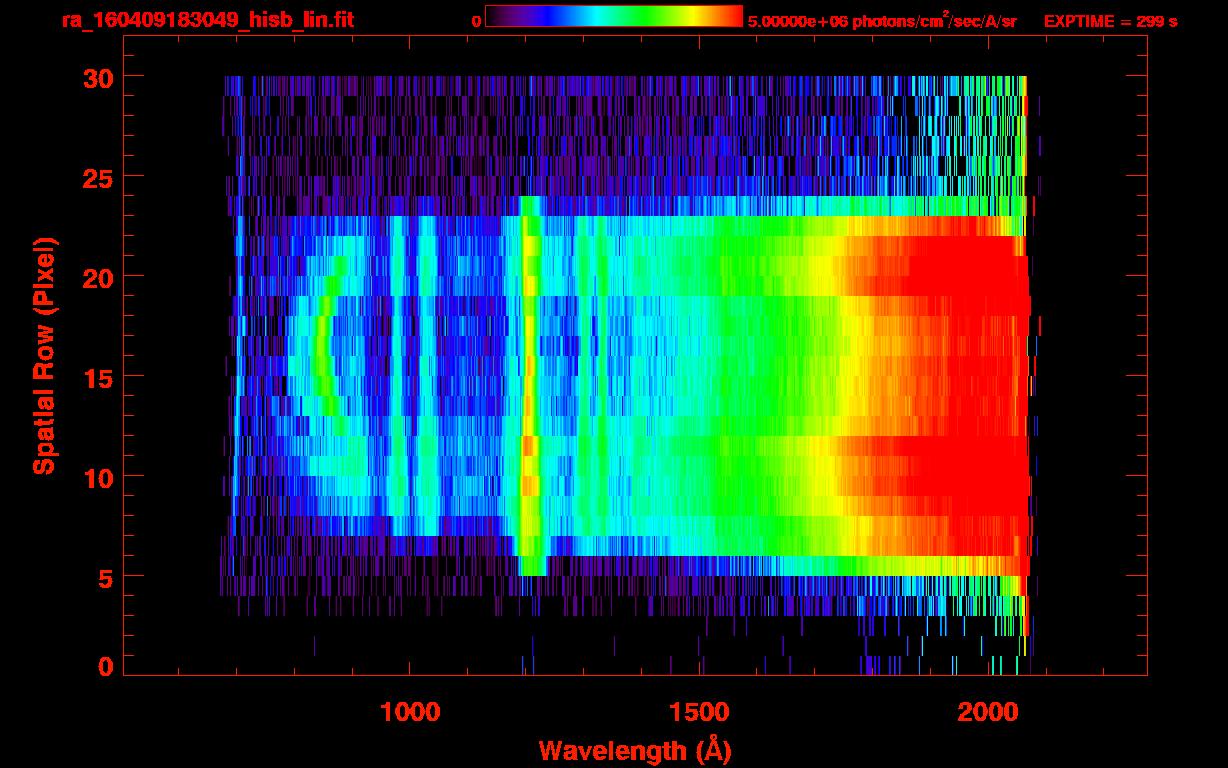Viewport: 1228px width, 768px height.
Task: Click the 5 tick label on spatial axis
Action: click(x=103, y=577)
